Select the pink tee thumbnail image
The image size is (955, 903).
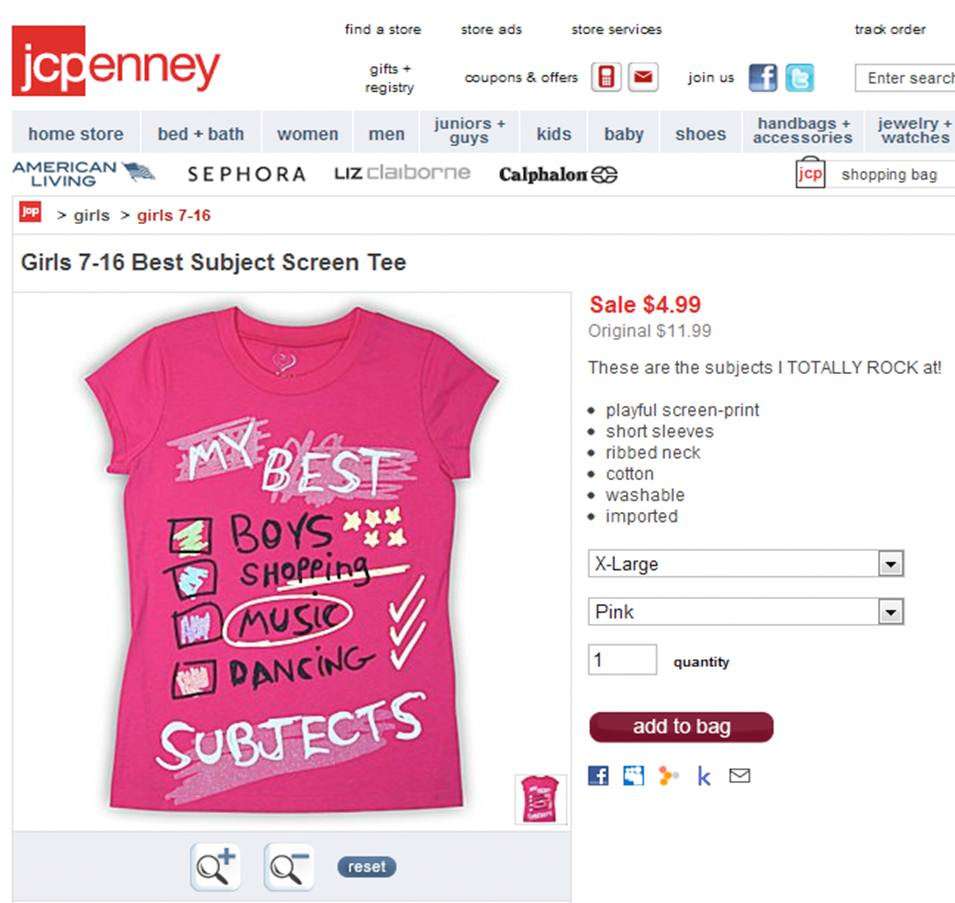point(540,799)
